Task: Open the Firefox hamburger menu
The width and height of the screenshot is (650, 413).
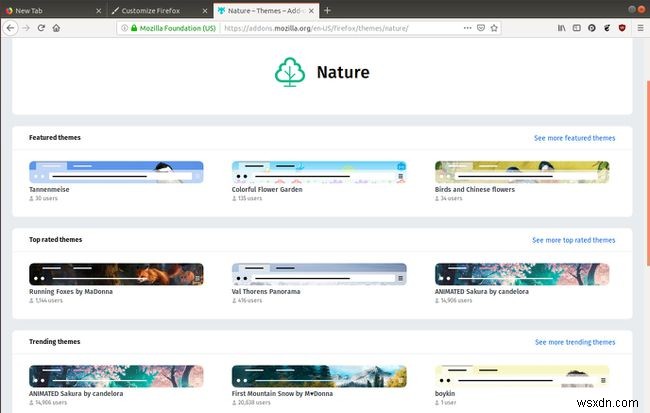Action: point(640,28)
